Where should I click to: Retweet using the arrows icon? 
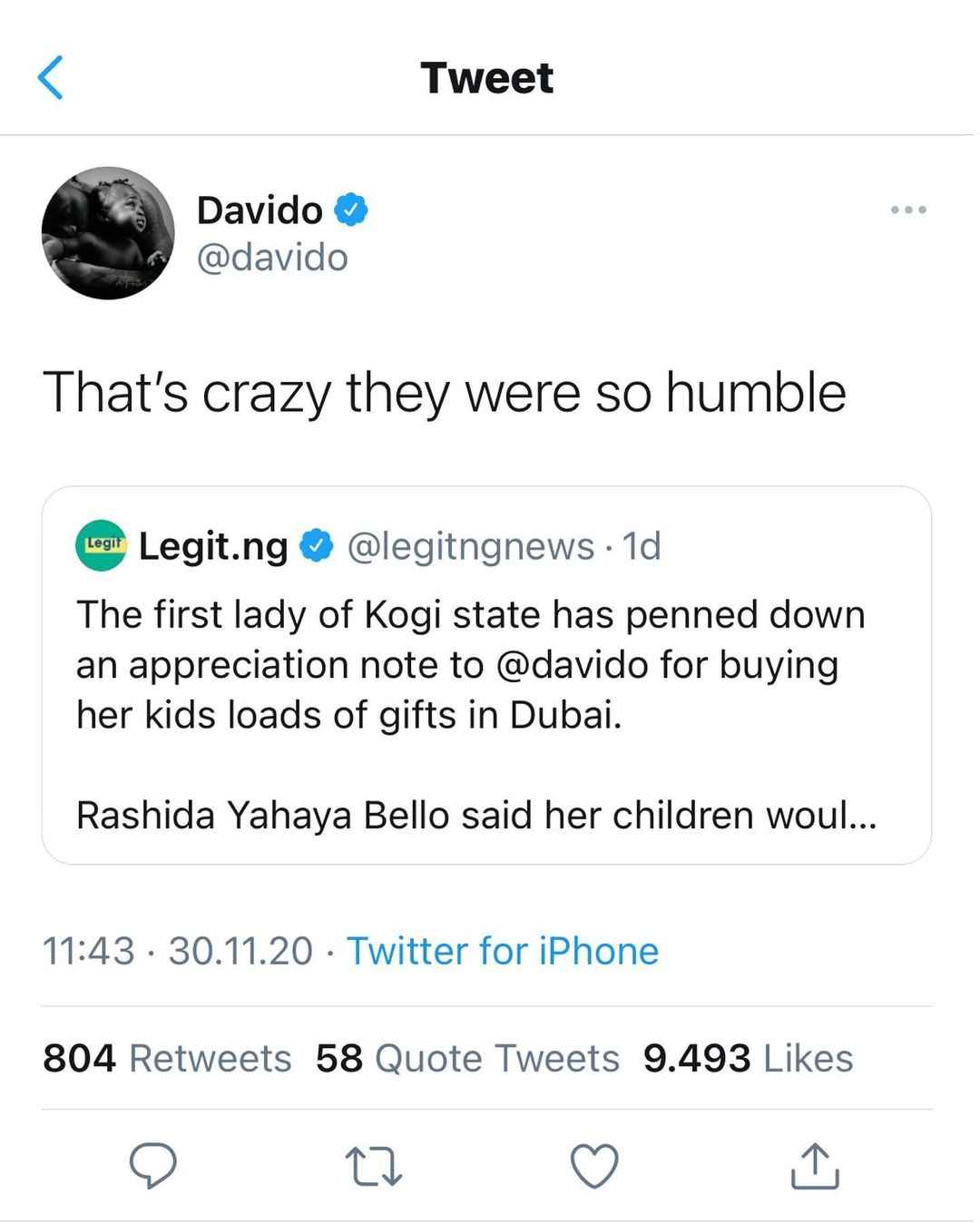tap(374, 1167)
